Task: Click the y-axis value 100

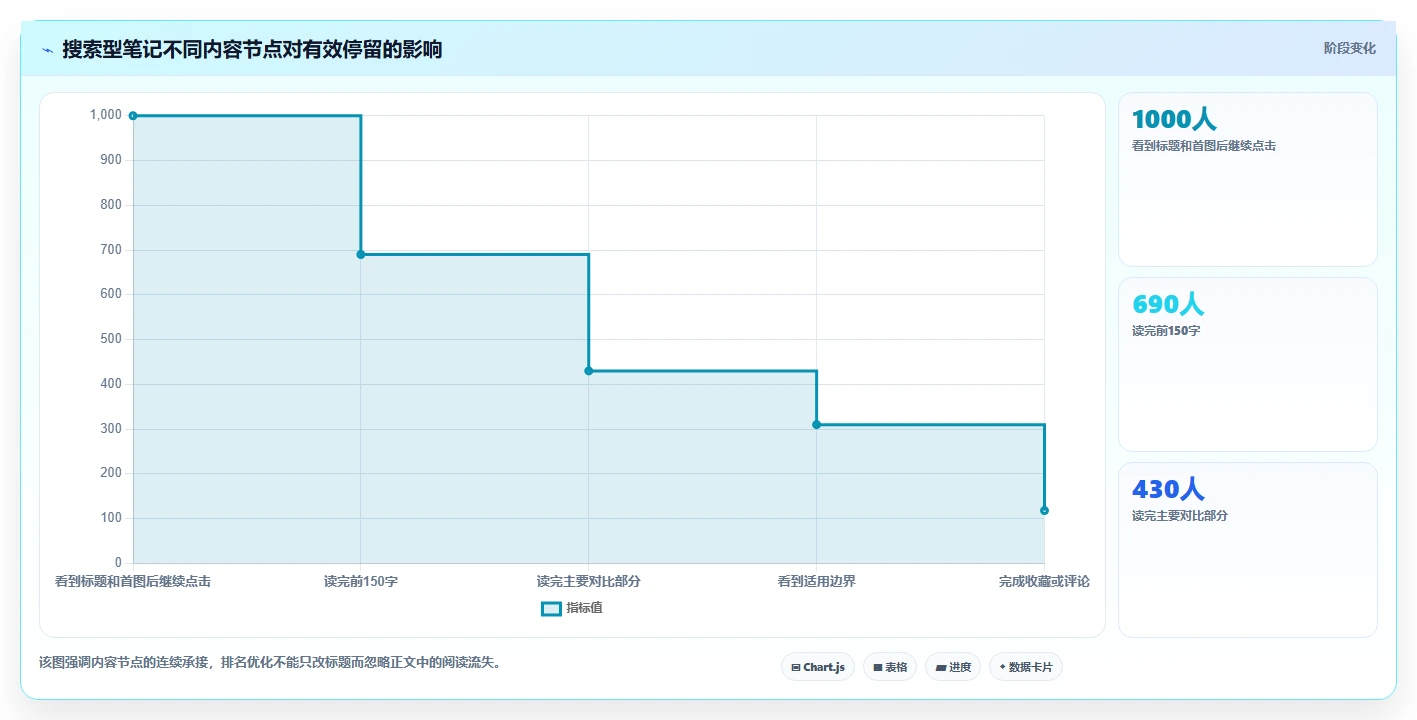Action: pos(111,518)
